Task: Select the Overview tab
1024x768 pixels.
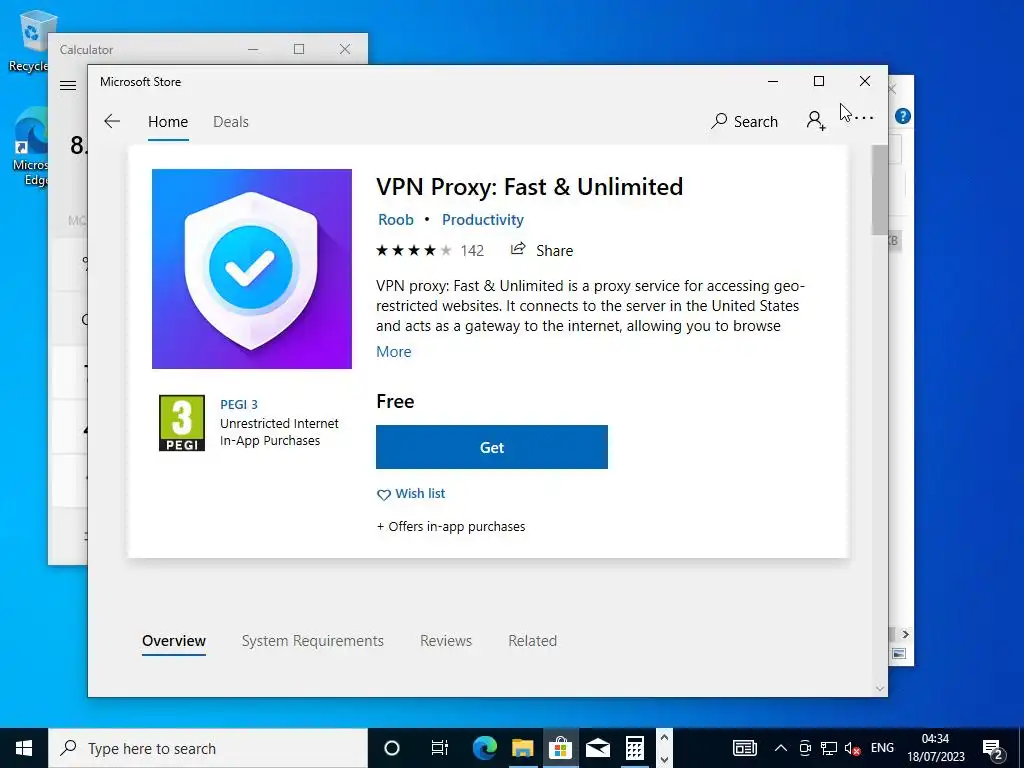Action: [x=174, y=641]
